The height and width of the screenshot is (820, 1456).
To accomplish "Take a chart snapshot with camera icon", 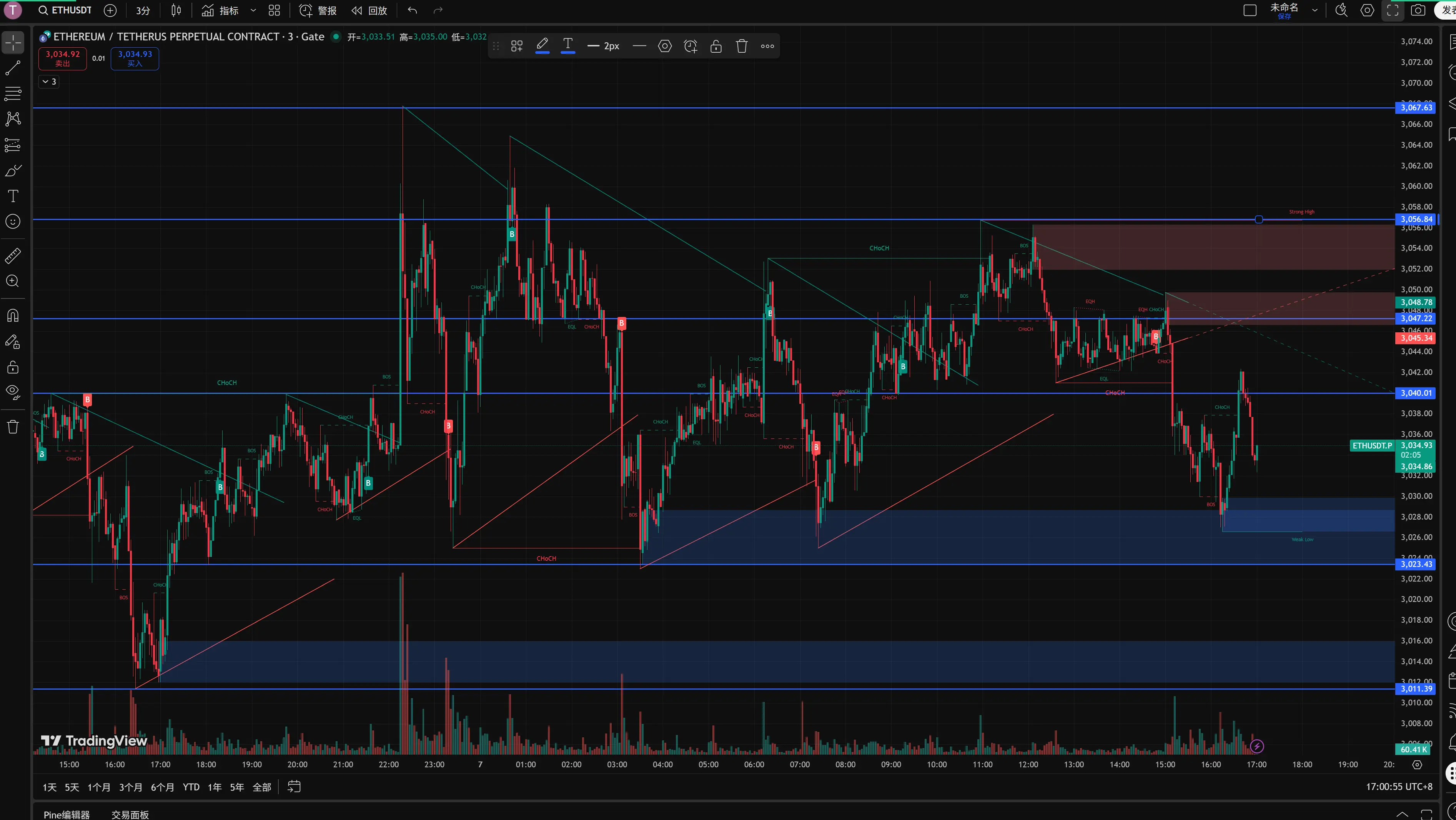I will pyautogui.click(x=1418, y=10).
